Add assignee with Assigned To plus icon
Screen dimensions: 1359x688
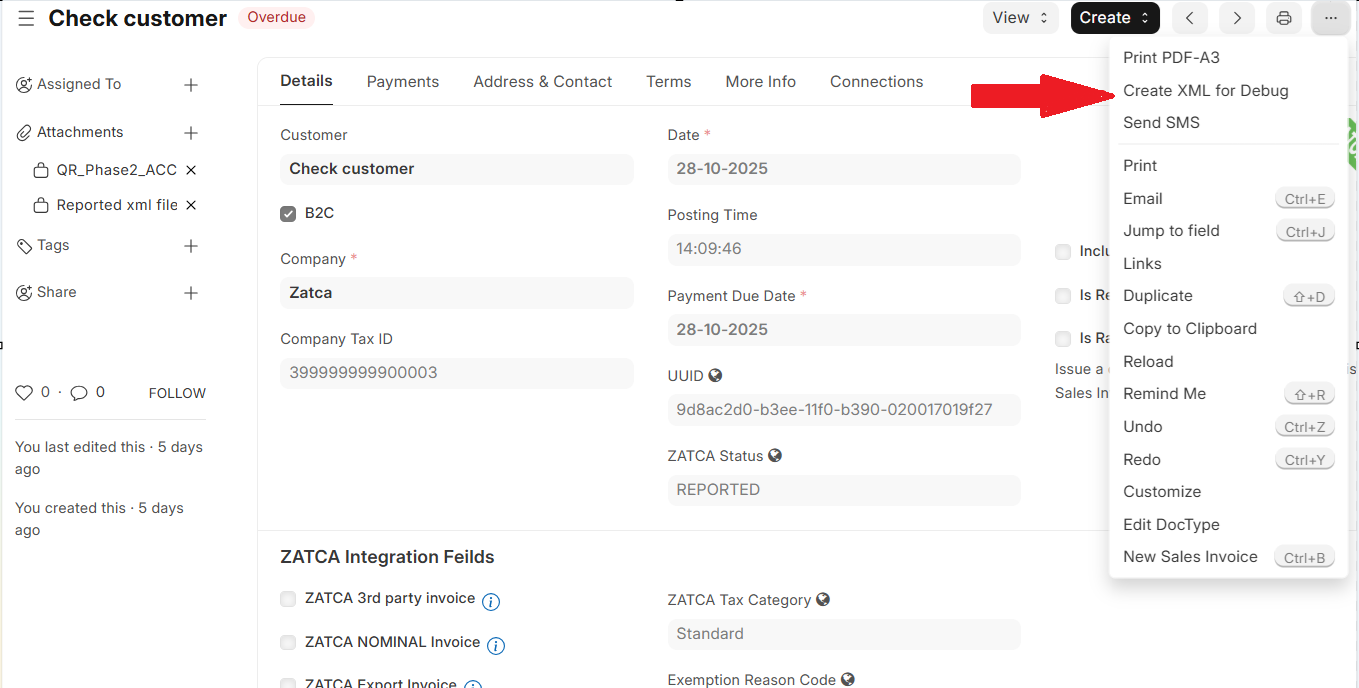(191, 85)
